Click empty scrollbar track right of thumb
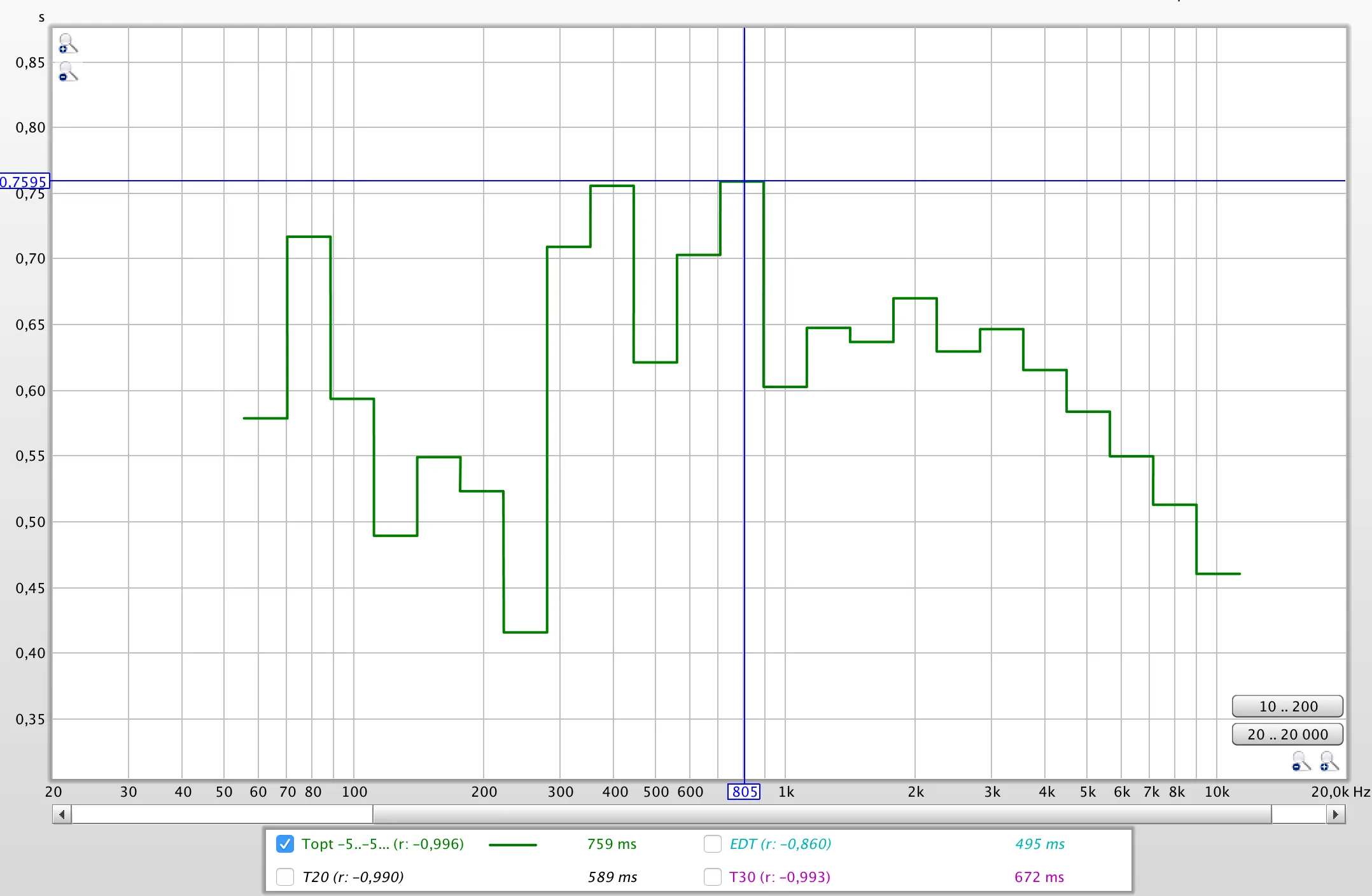Screen dimensions: 1372x896 (1298, 815)
